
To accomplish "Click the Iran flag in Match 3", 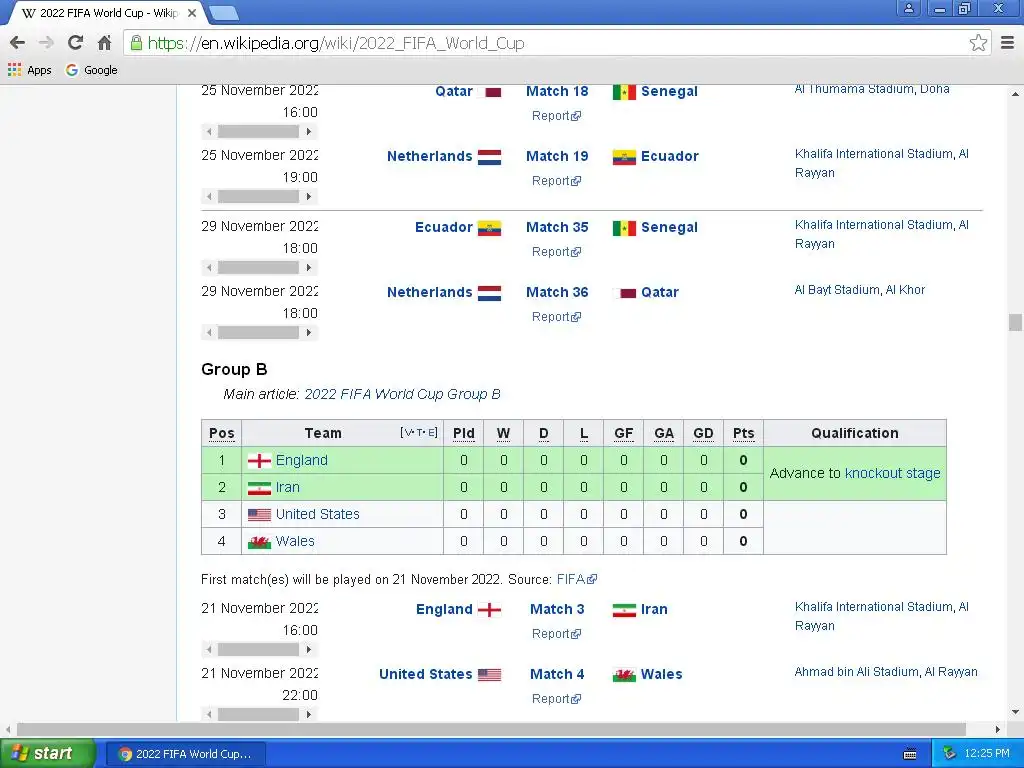I will click(x=624, y=610).
